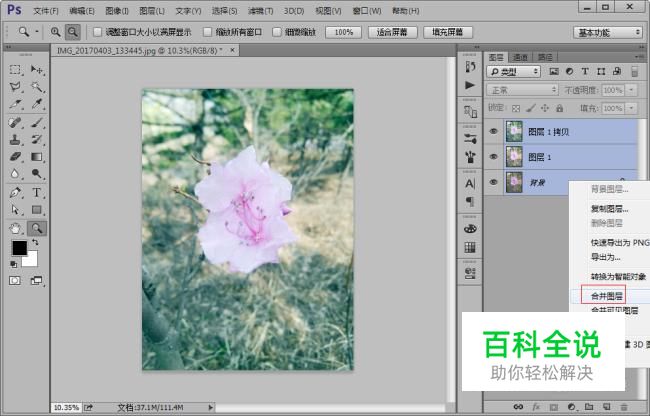This screenshot has width=650, height=416.
Task: Change screen mode from the toolbox
Action: click(x=36, y=281)
